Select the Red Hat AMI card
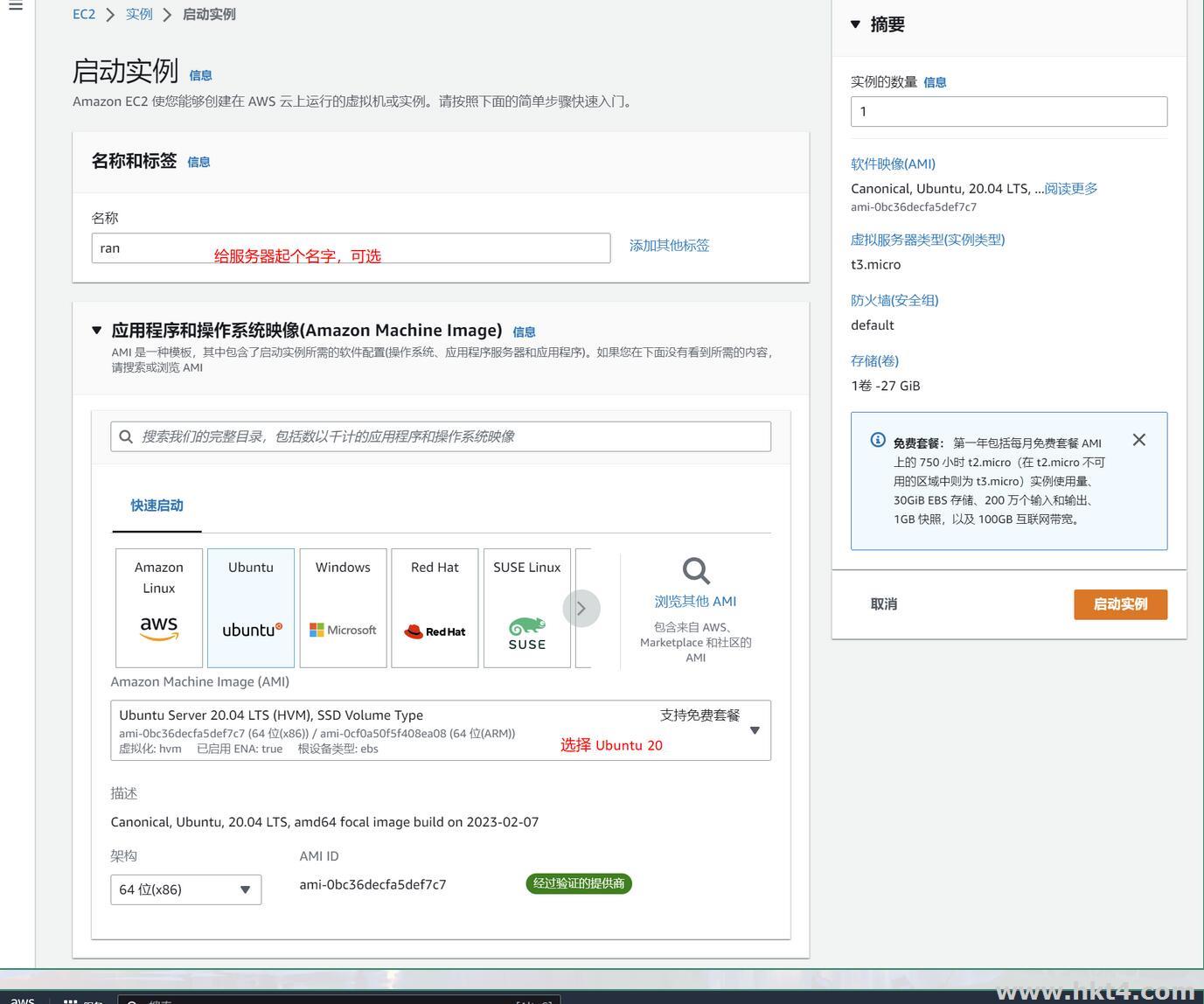The width and height of the screenshot is (1204, 1004). [x=435, y=608]
